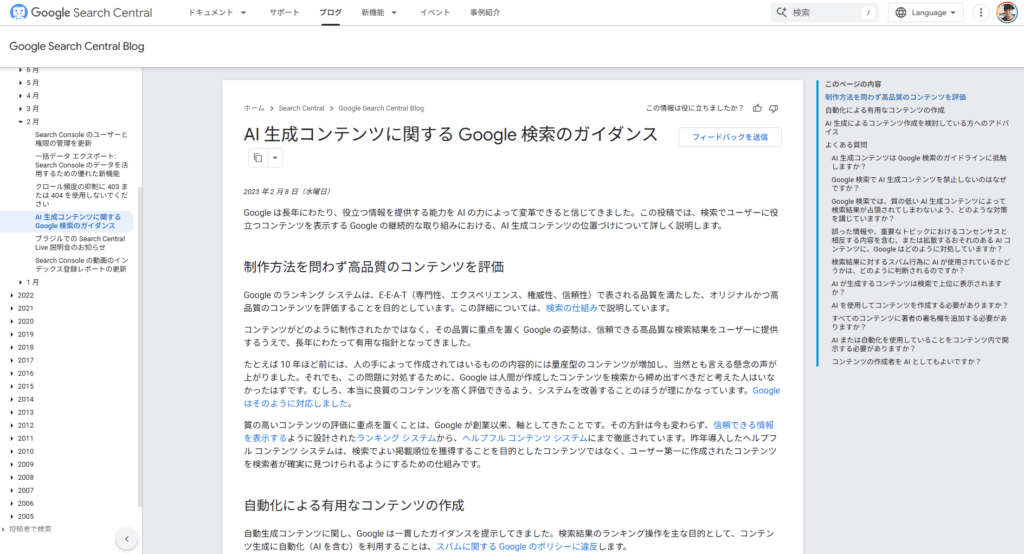The width and height of the screenshot is (1024, 554).
Task: Open the user profile avatar
Action: pos(1007,12)
